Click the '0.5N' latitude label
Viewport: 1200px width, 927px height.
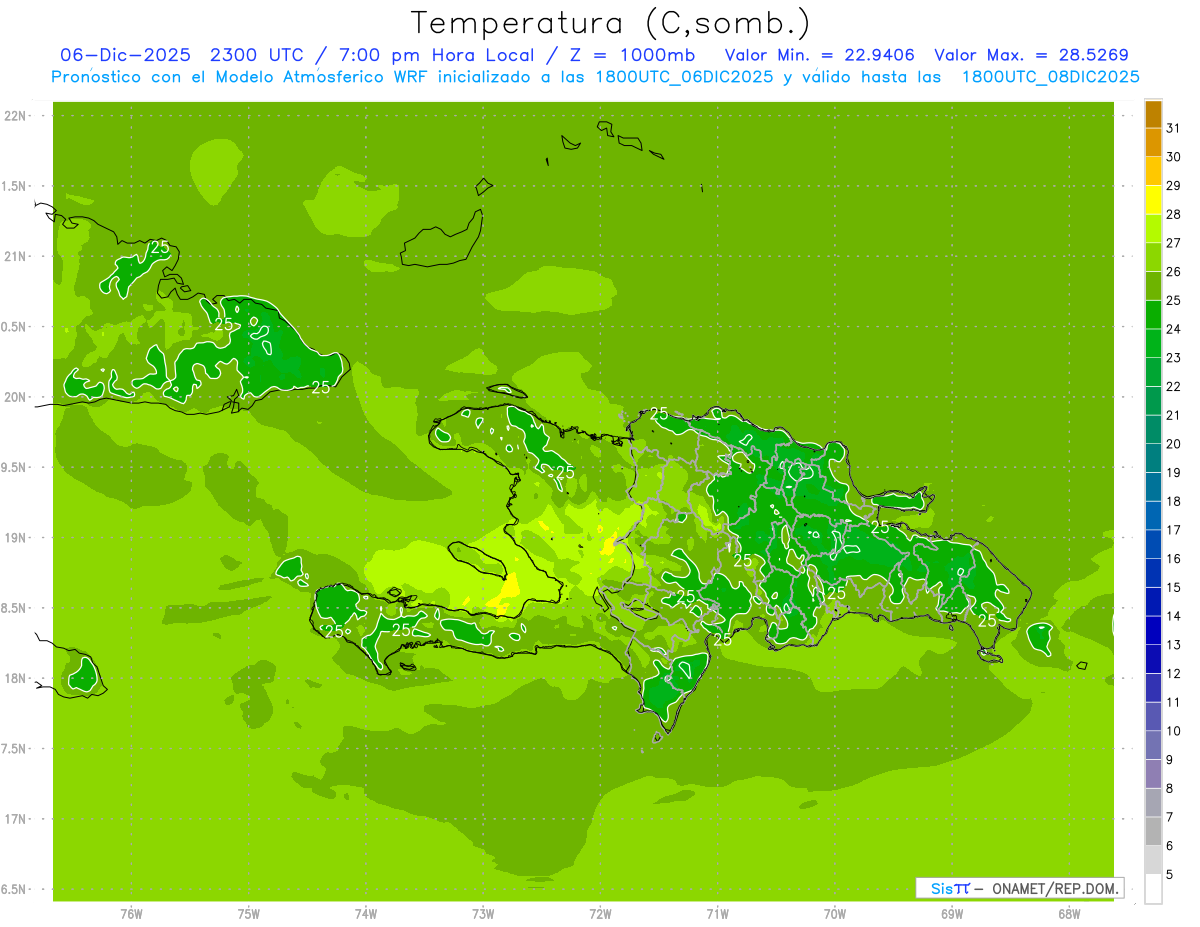(15, 327)
